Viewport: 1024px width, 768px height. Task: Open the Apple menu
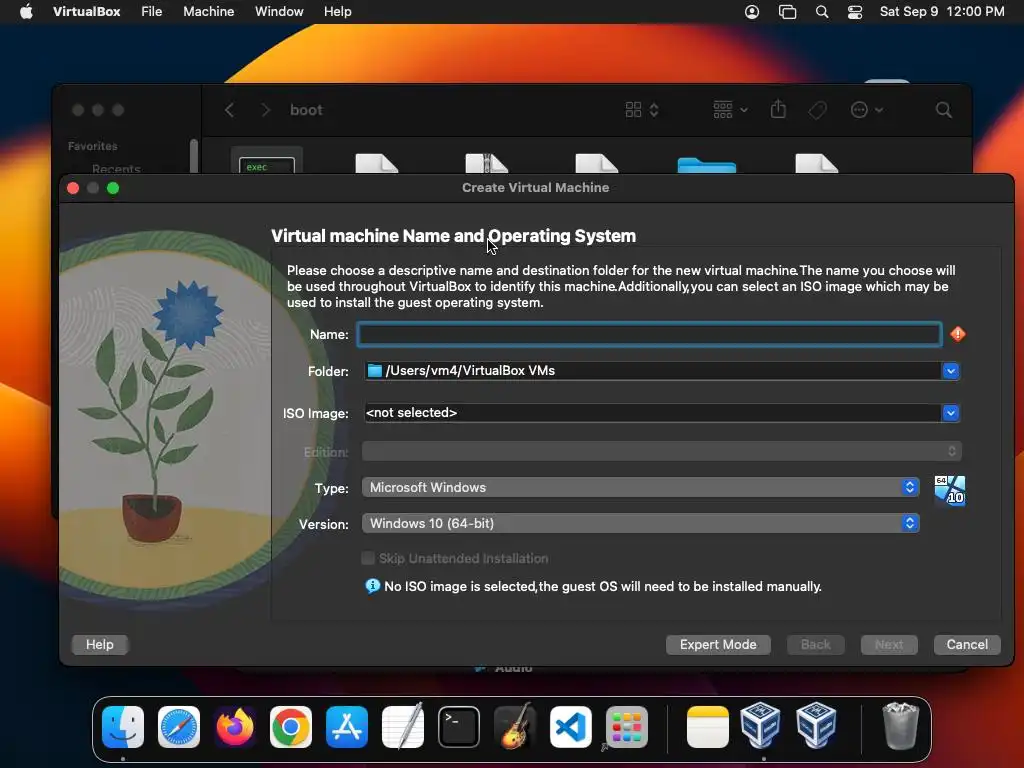click(26, 12)
